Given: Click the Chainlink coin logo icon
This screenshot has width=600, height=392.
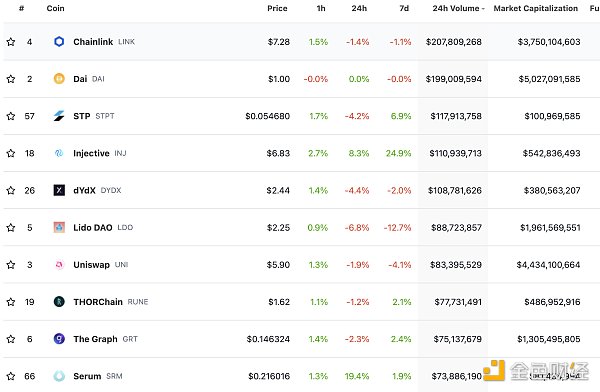Looking at the screenshot, I should coord(59,41).
